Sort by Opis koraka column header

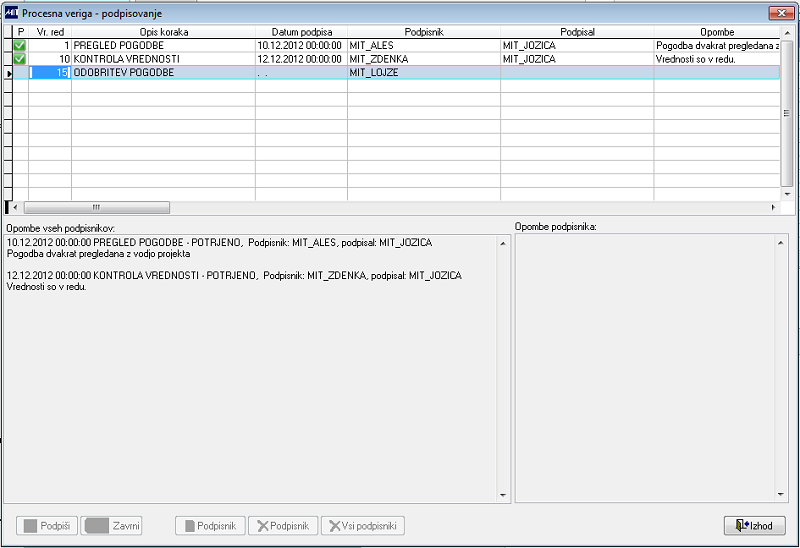[x=164, y=32]
